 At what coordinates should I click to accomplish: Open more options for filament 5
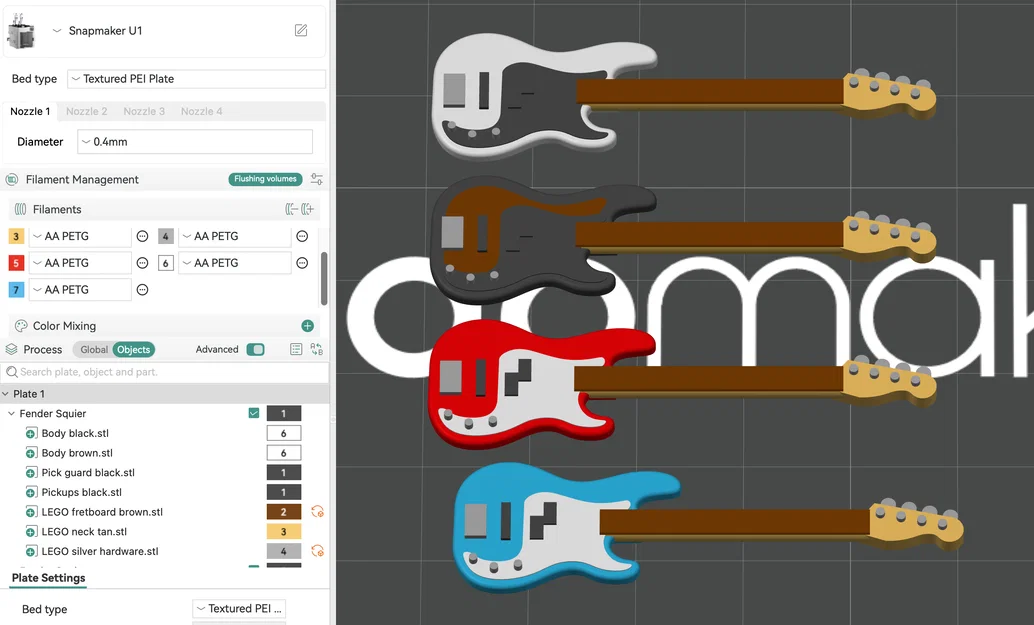point(142,263)
